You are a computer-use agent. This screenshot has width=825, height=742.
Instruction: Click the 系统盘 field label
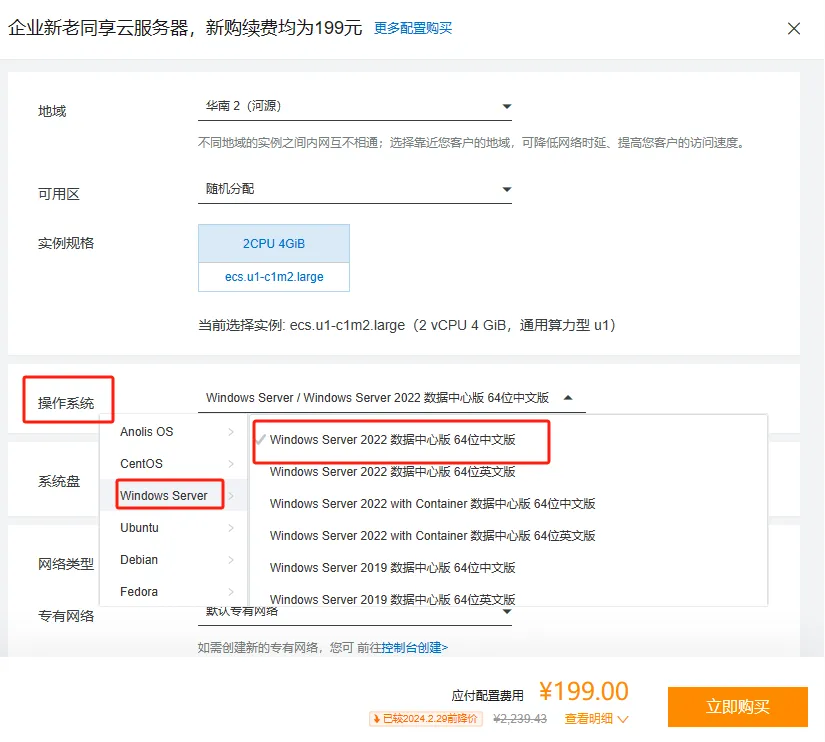click(x=59, y=482)
